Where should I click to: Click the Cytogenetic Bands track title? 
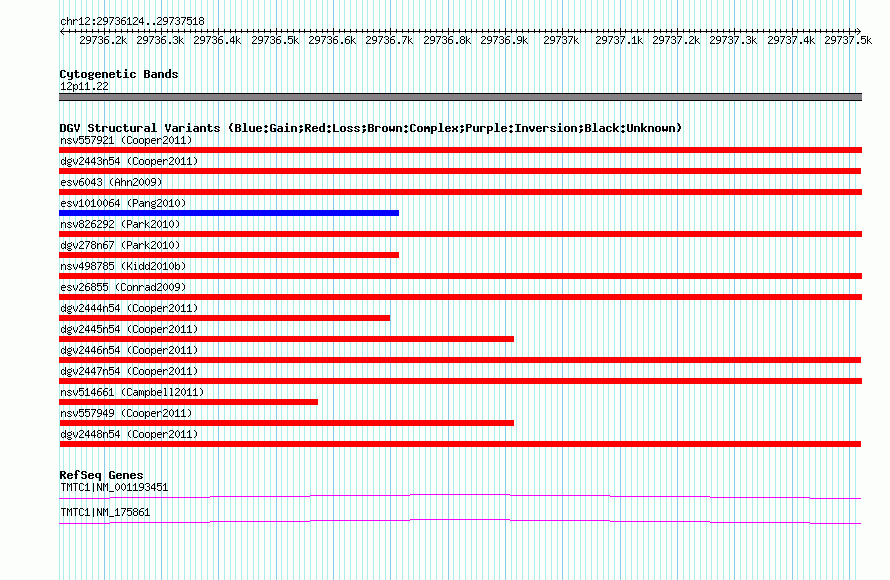coord(119,74)
